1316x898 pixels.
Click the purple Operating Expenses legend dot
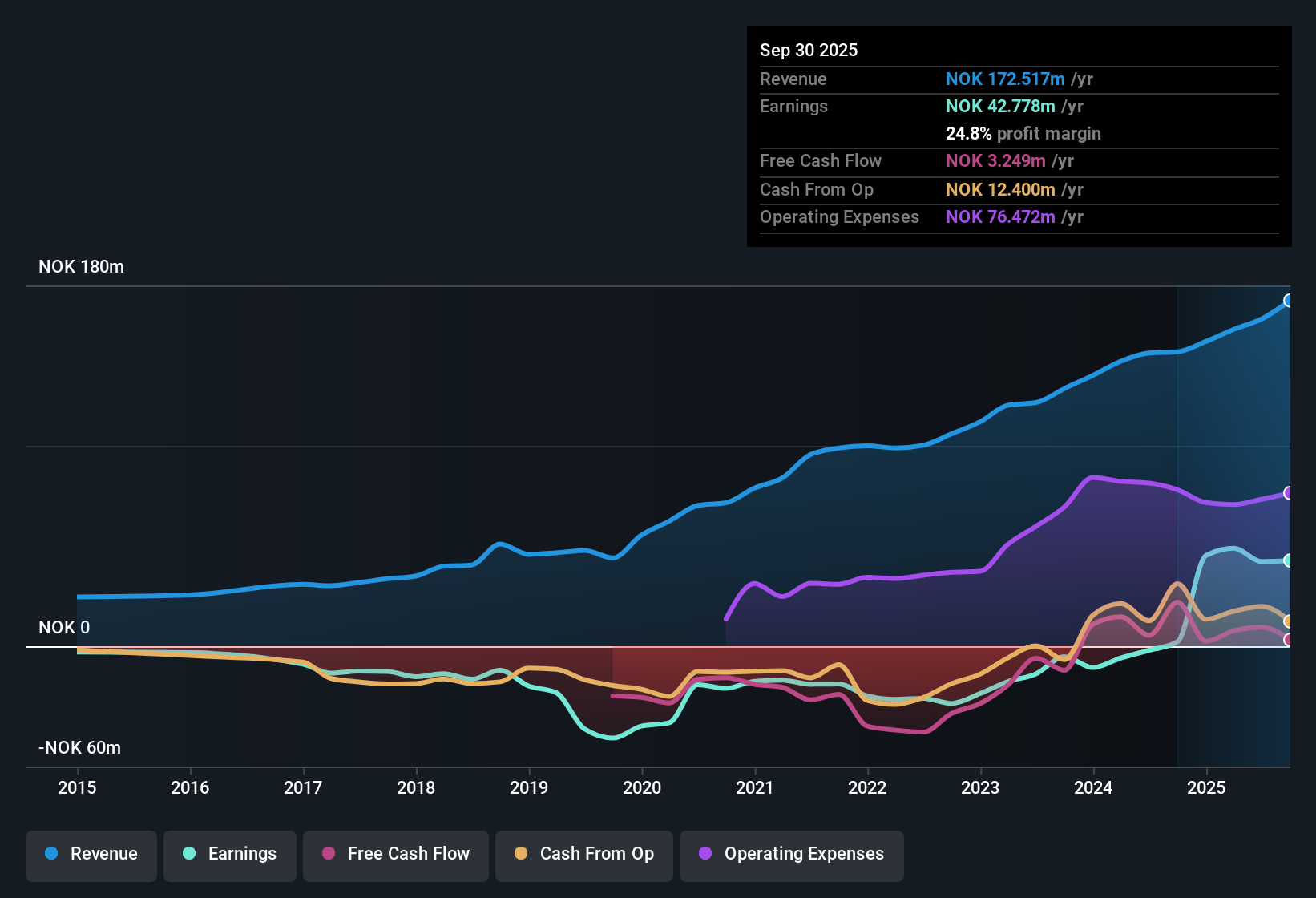coord(705,854)
